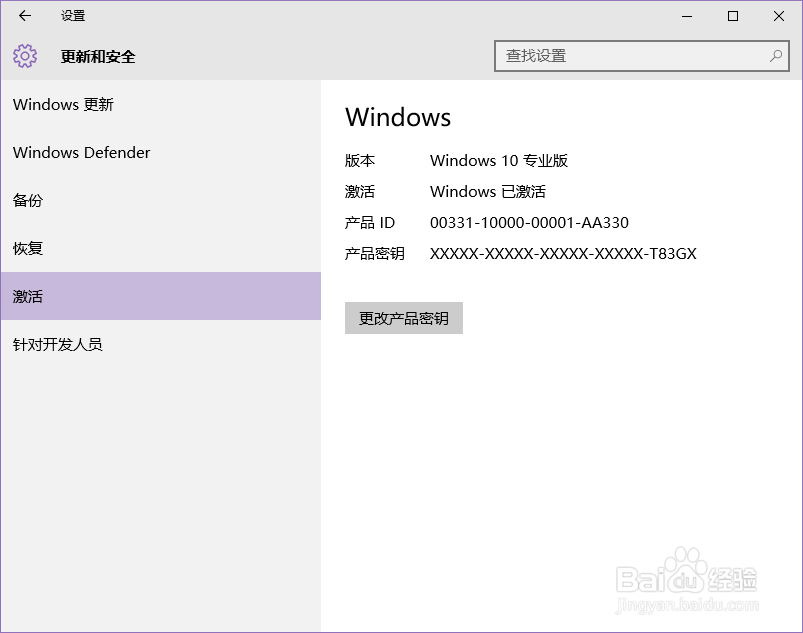Select 激活 in the sidebar
The height and width of the screenshot is (633, 803).
pyautogui.click(x=161, y=296)
